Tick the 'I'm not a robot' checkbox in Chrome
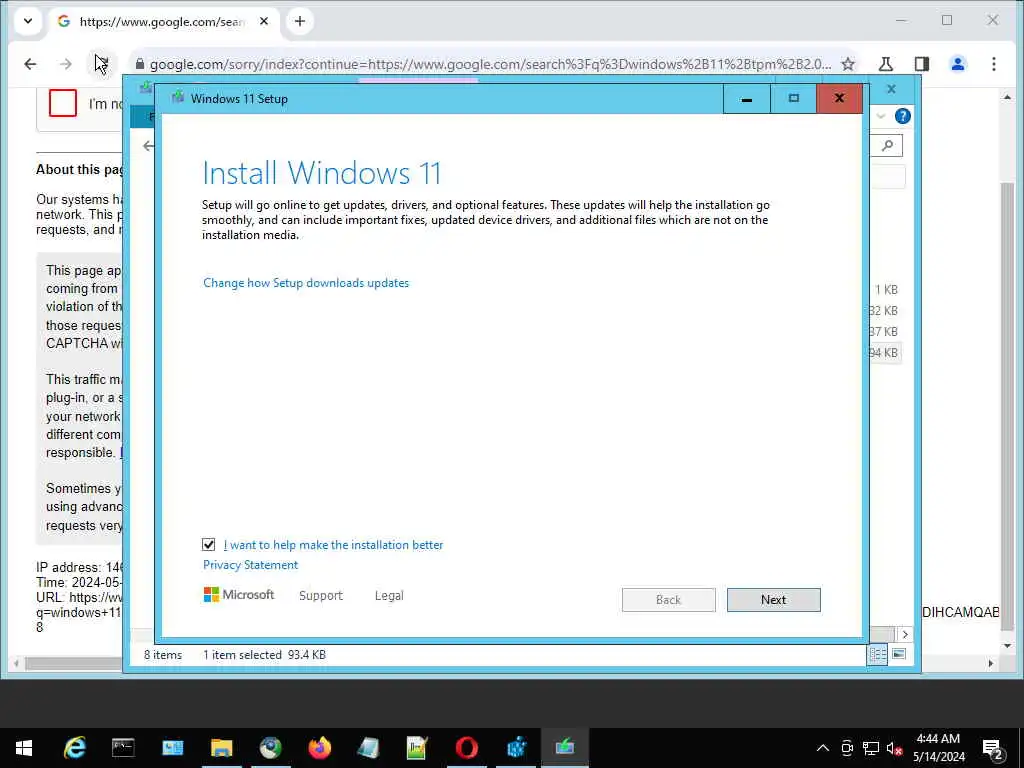The width and height of the screenshot is (1024, 768). 63,103
